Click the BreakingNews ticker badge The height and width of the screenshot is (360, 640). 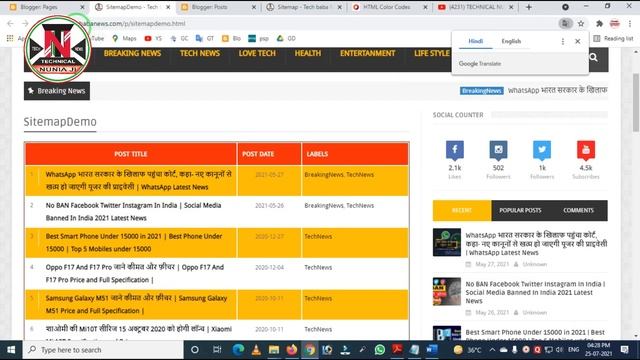[x=482, y=91]
